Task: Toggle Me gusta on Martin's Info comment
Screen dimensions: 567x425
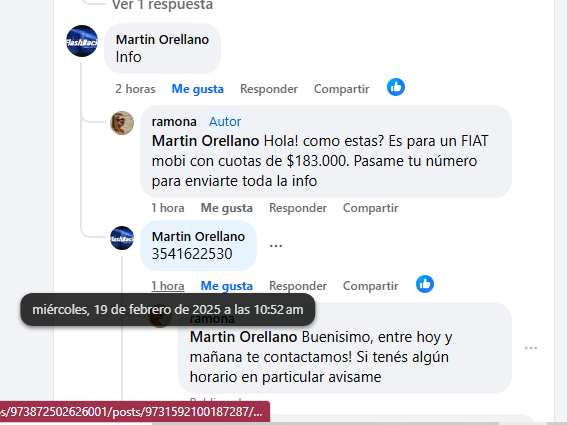Action: point(197,89)
